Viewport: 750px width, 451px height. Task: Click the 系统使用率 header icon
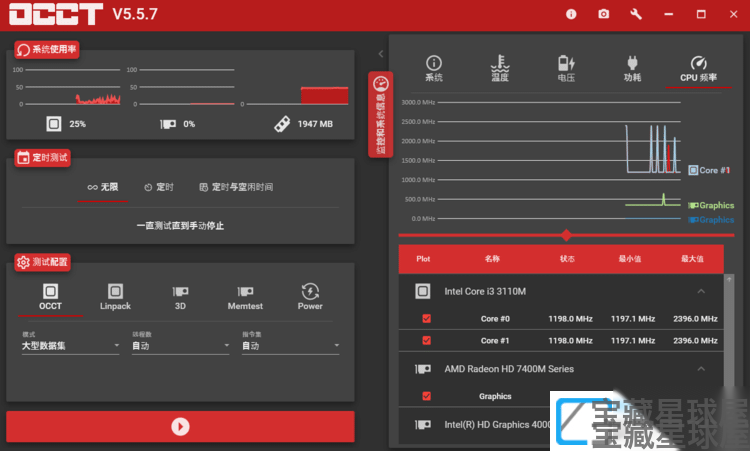point(23,50)
